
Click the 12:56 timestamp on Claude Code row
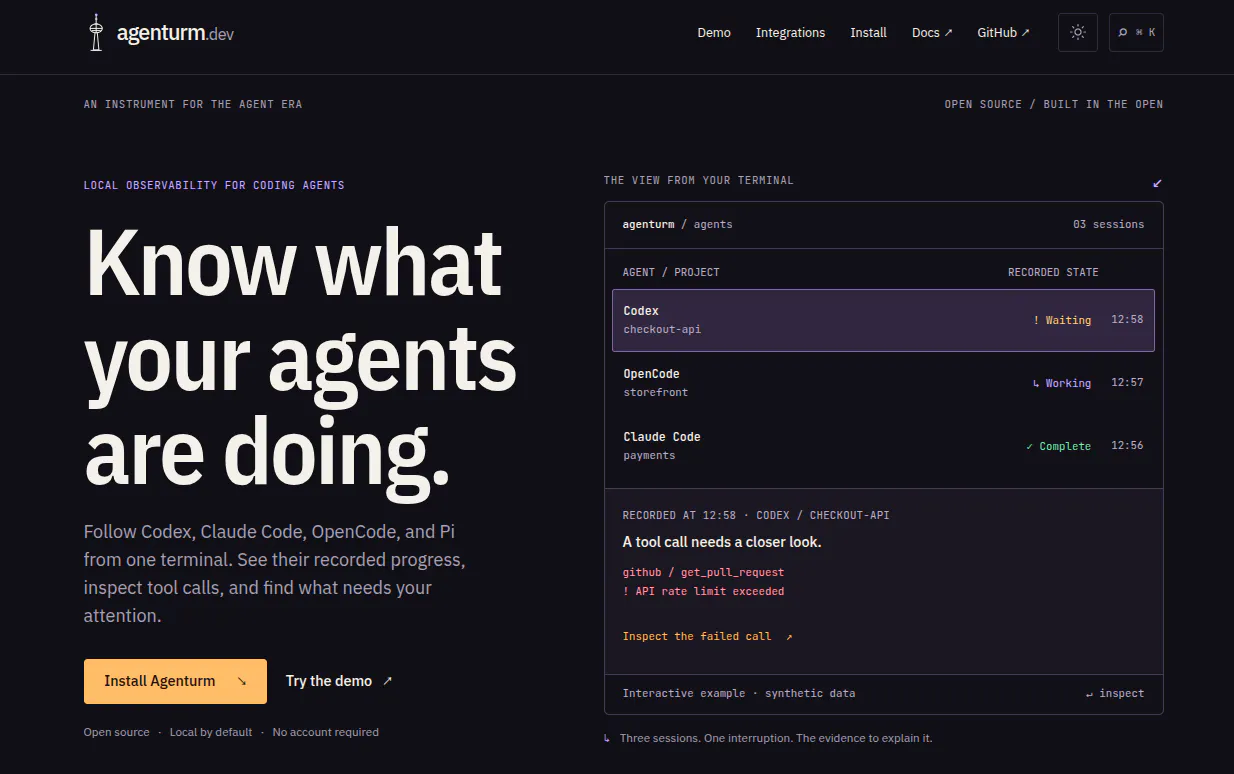coord(1127,446)
